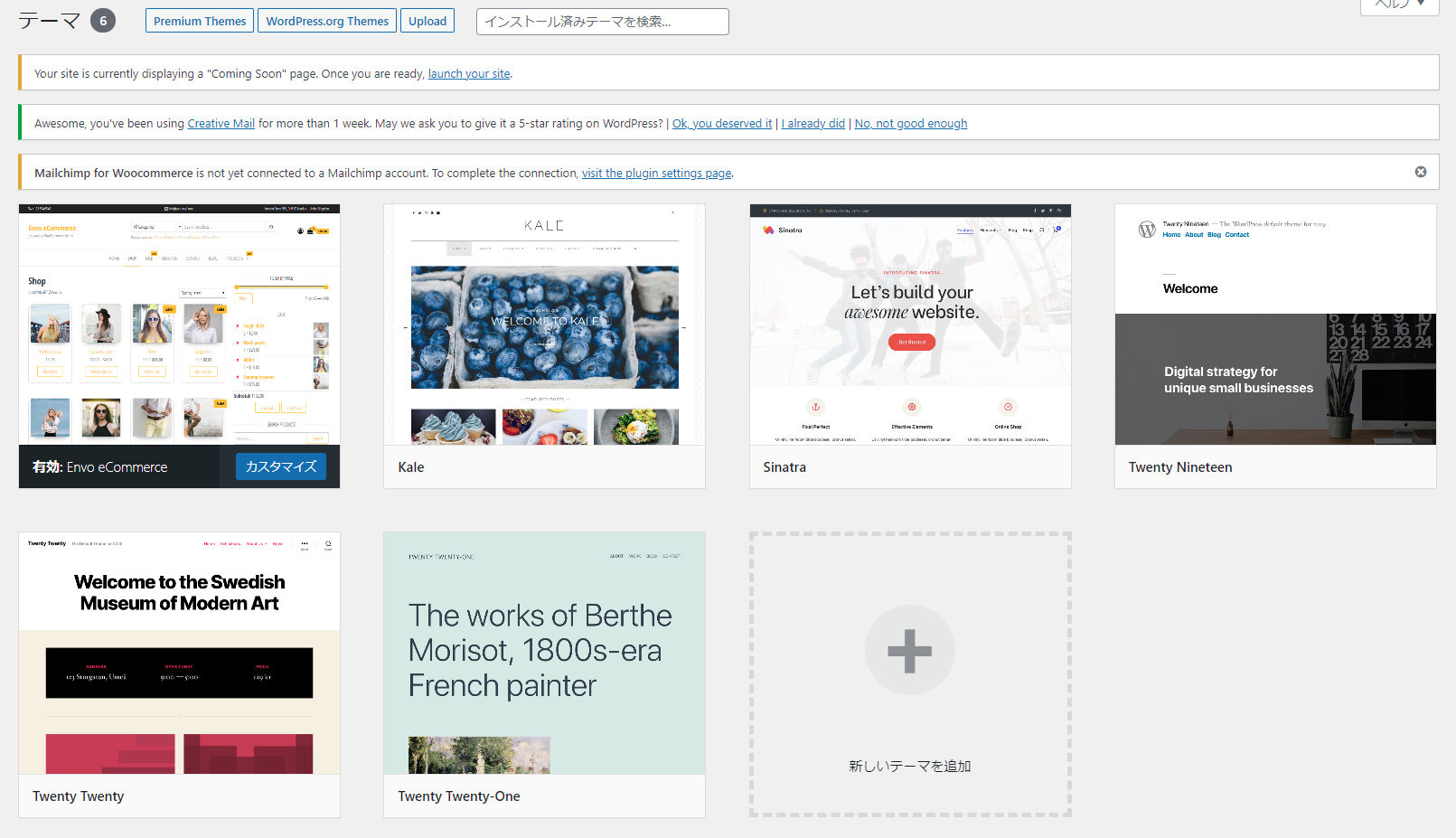Open Premium Themes

tap(200, 21)
